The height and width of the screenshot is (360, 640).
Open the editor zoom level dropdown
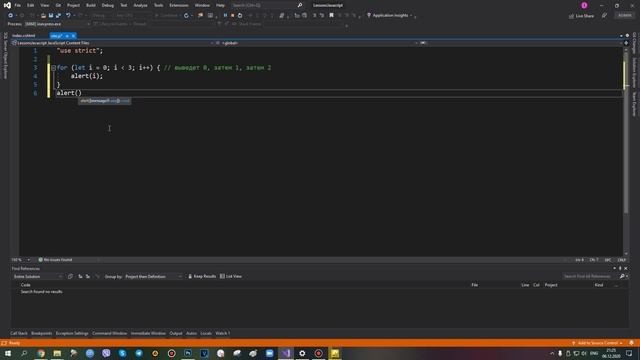[20, 260]
